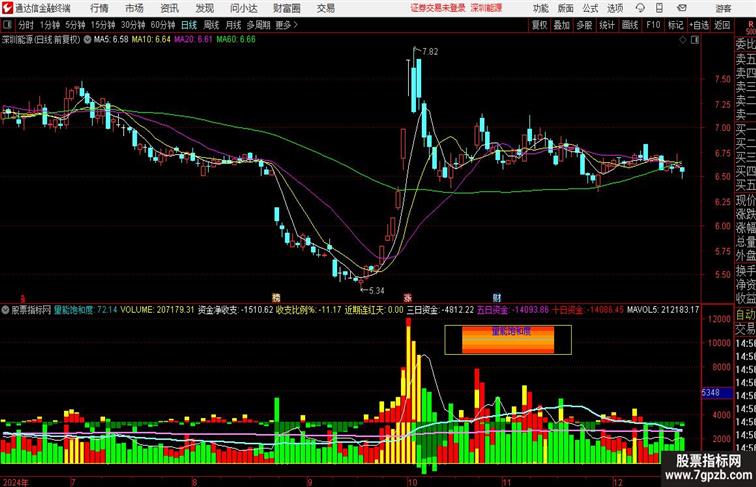
Task: Click the 复权 toolbar button
Action: pyautogui.click(x=540, y=25)
